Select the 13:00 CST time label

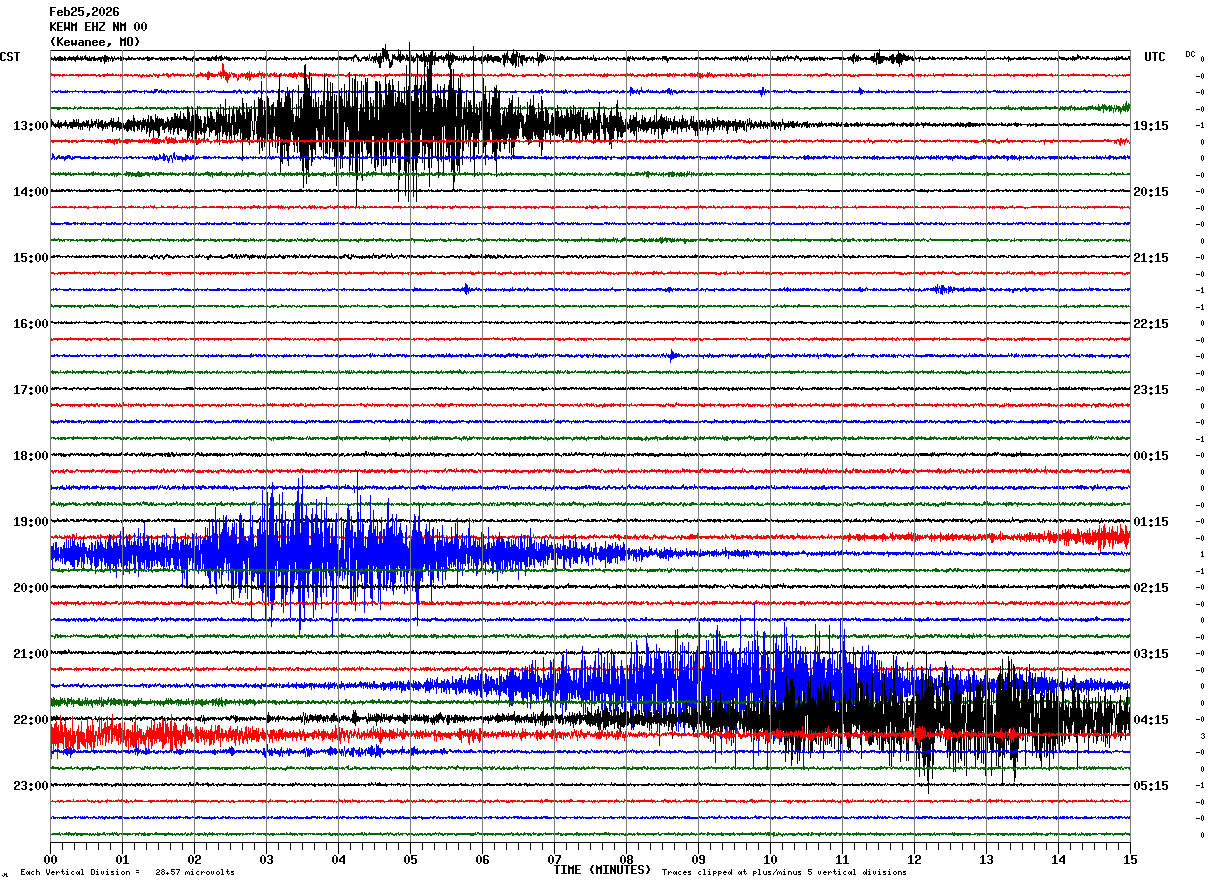(31, 126)
